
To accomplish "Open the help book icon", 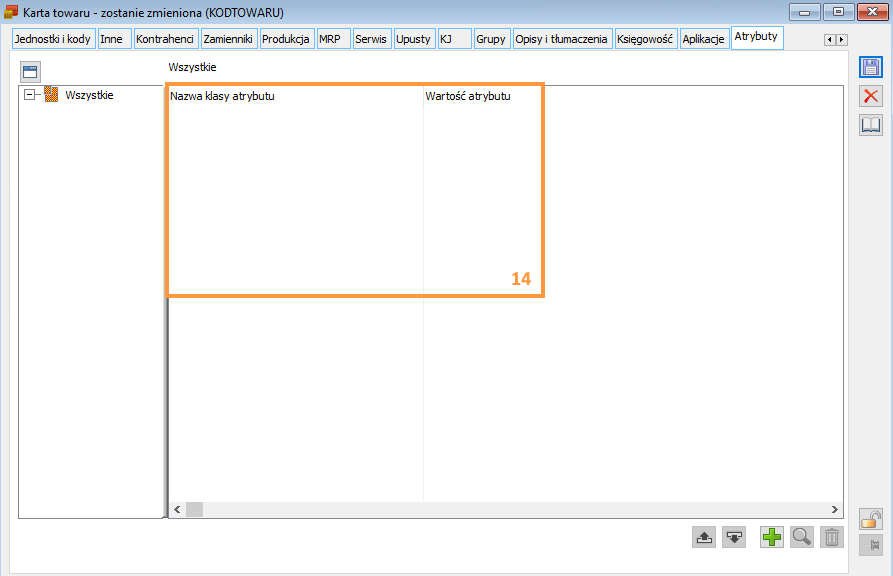I will click(871, 125).
